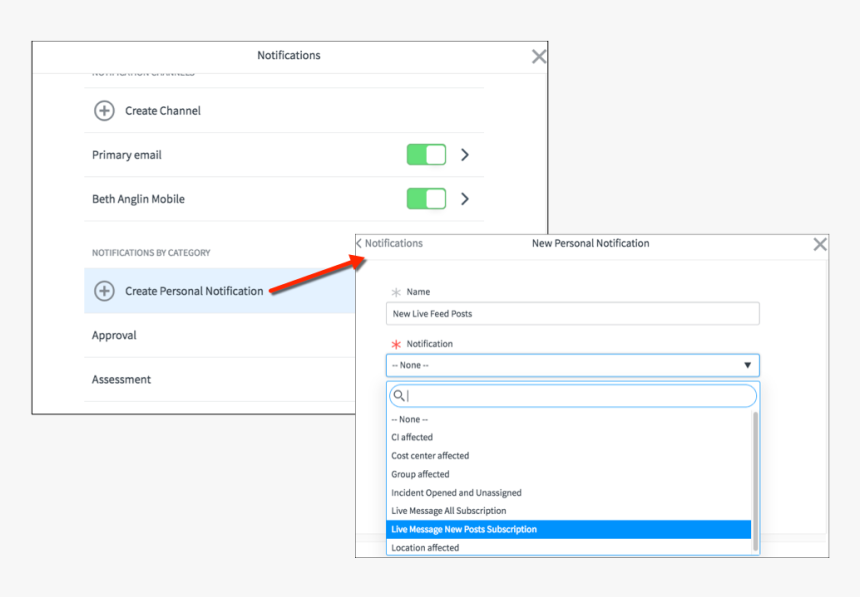Pick Incident Opened and Unassigned option
This screenshot has height=597, width=860.
(x=456, y=493)
